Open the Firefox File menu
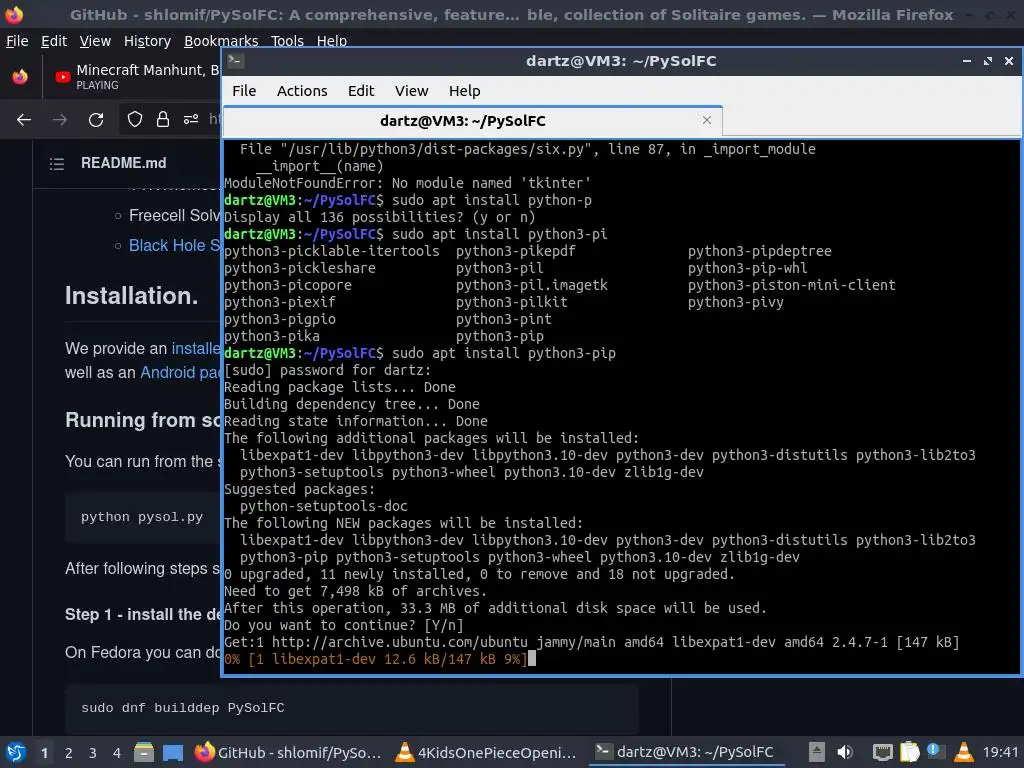The height and width of the screenshot is (768, 1024). point(17,41)
